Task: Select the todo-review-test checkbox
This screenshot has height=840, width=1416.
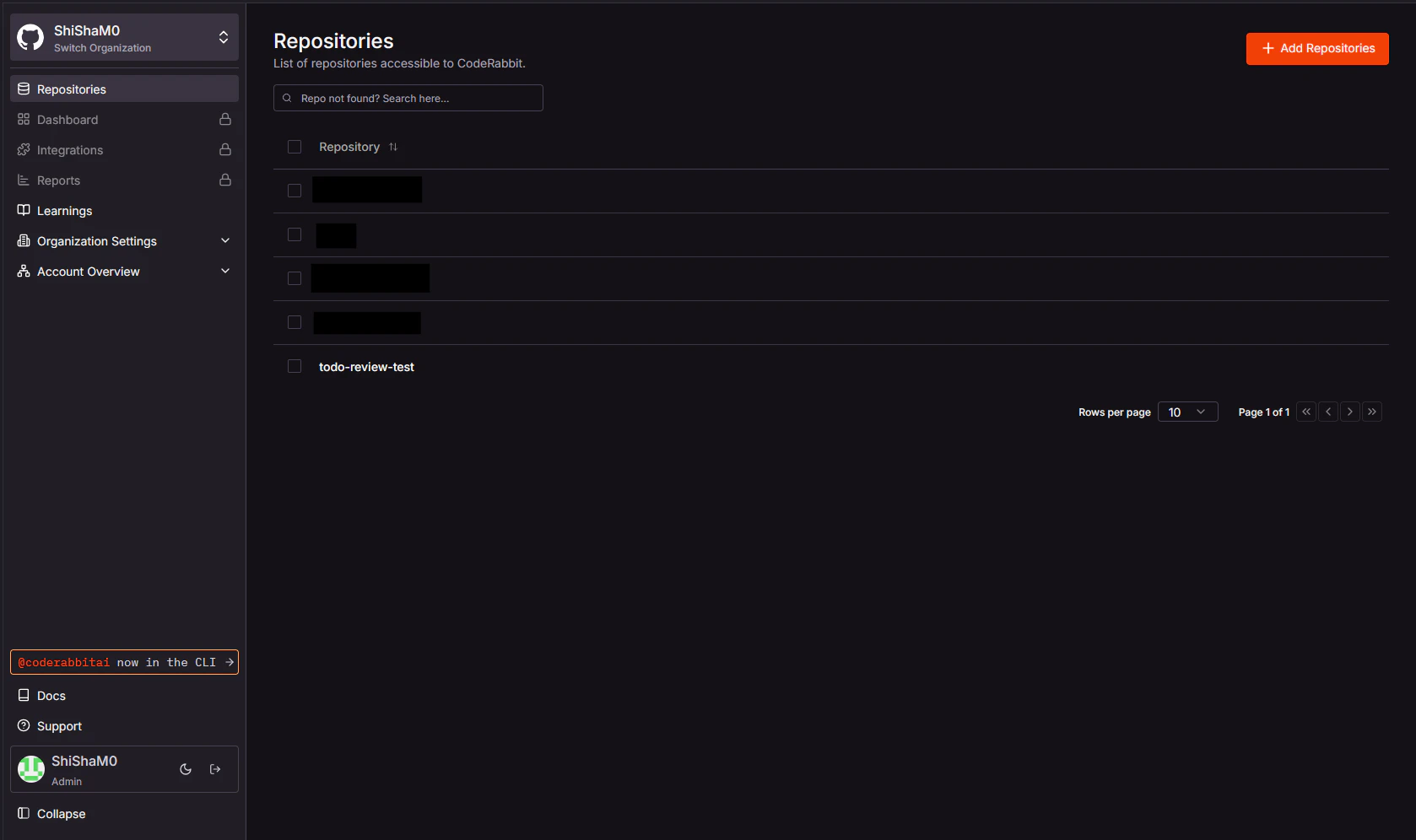Action: 295,366
